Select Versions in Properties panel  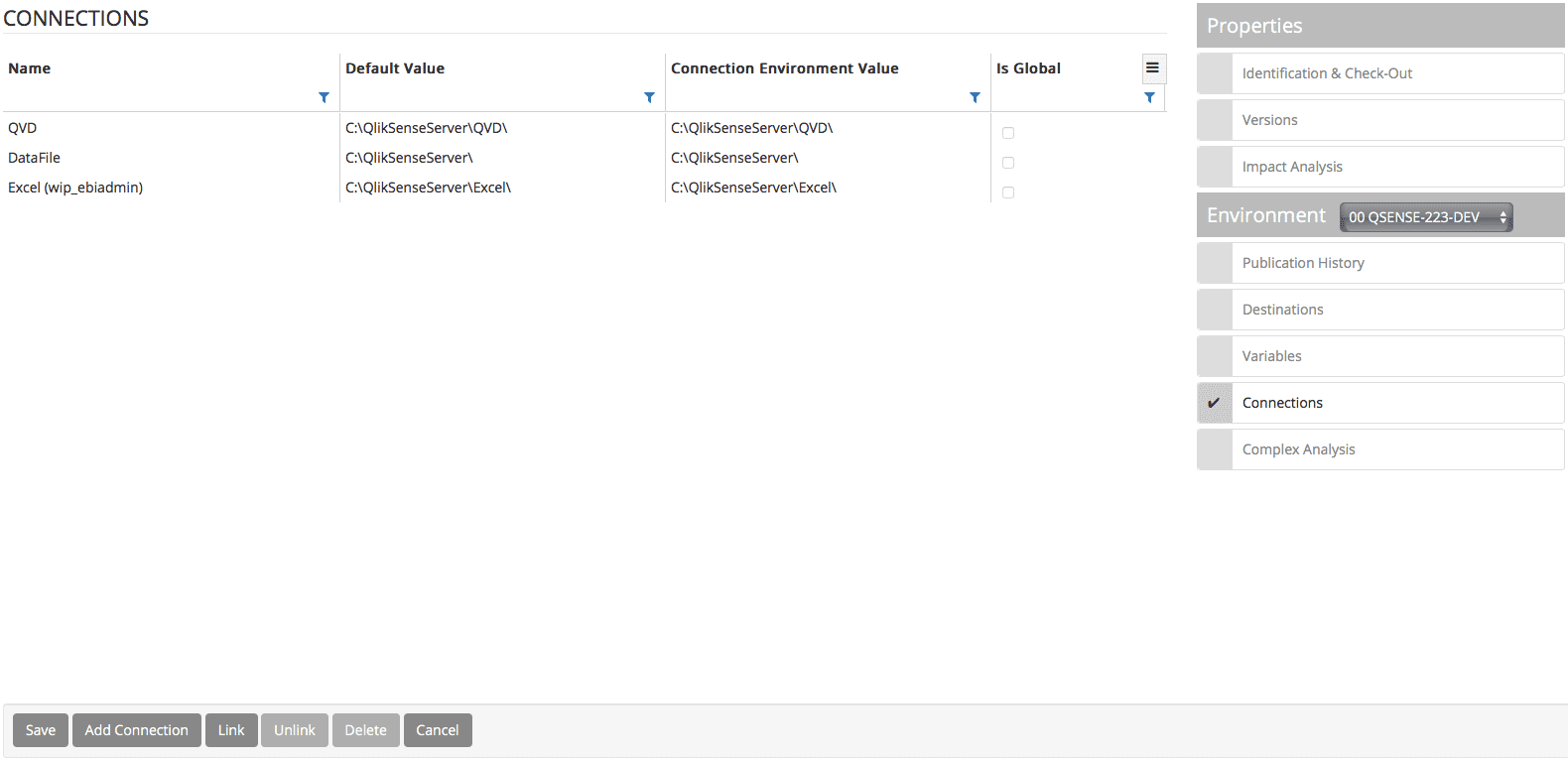tap(1269, 120)
